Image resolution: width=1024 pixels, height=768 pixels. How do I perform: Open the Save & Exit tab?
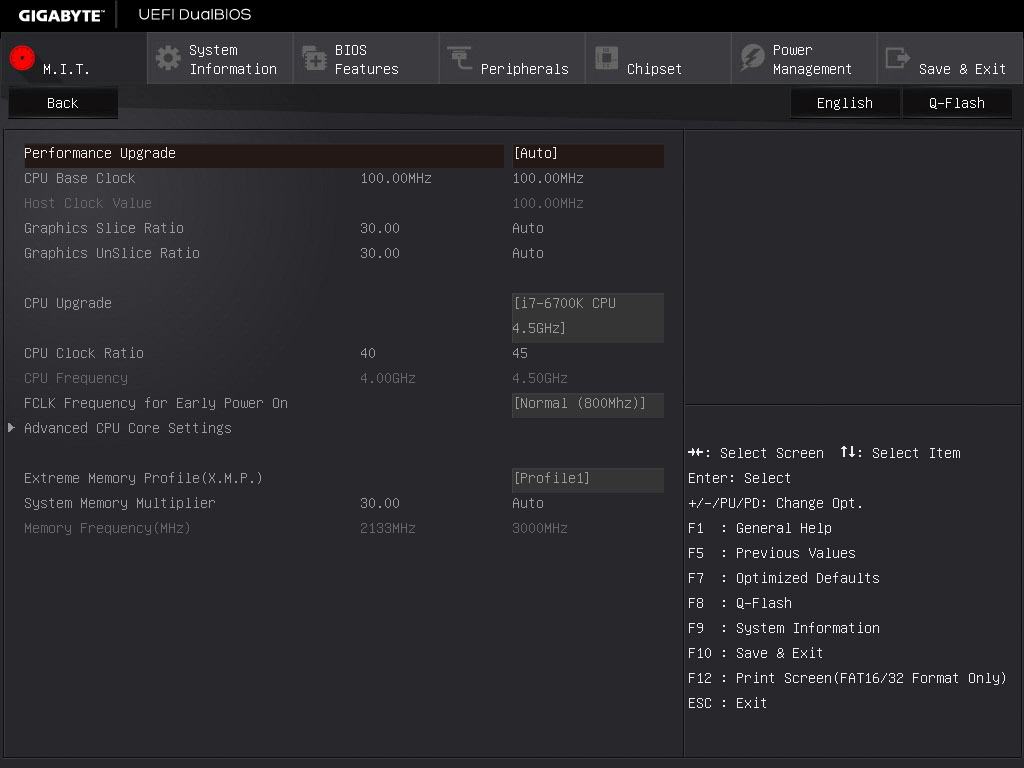pyautogui.click(x=950, y=58)
